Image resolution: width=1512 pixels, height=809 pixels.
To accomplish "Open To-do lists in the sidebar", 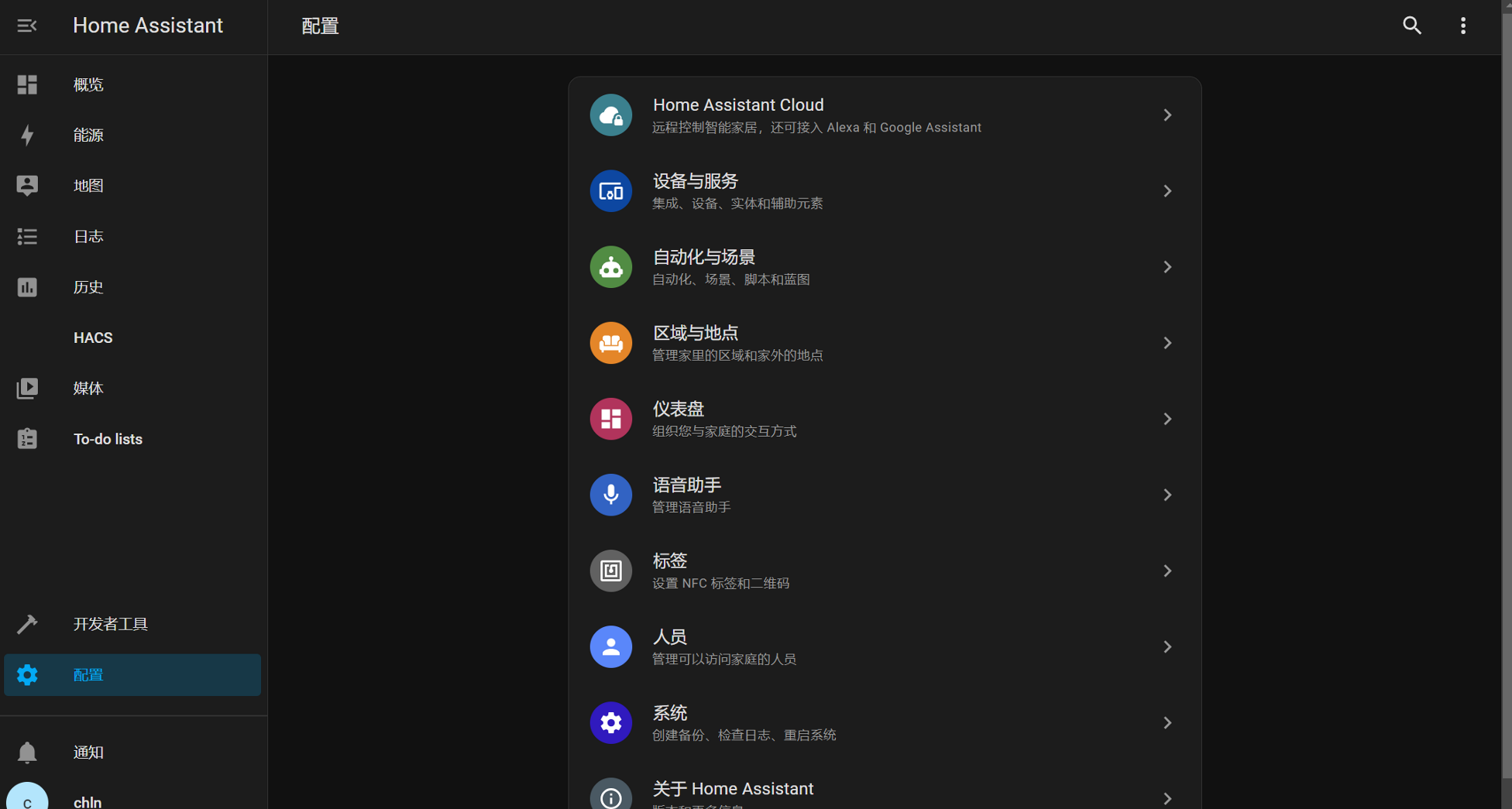I will 132,439.
